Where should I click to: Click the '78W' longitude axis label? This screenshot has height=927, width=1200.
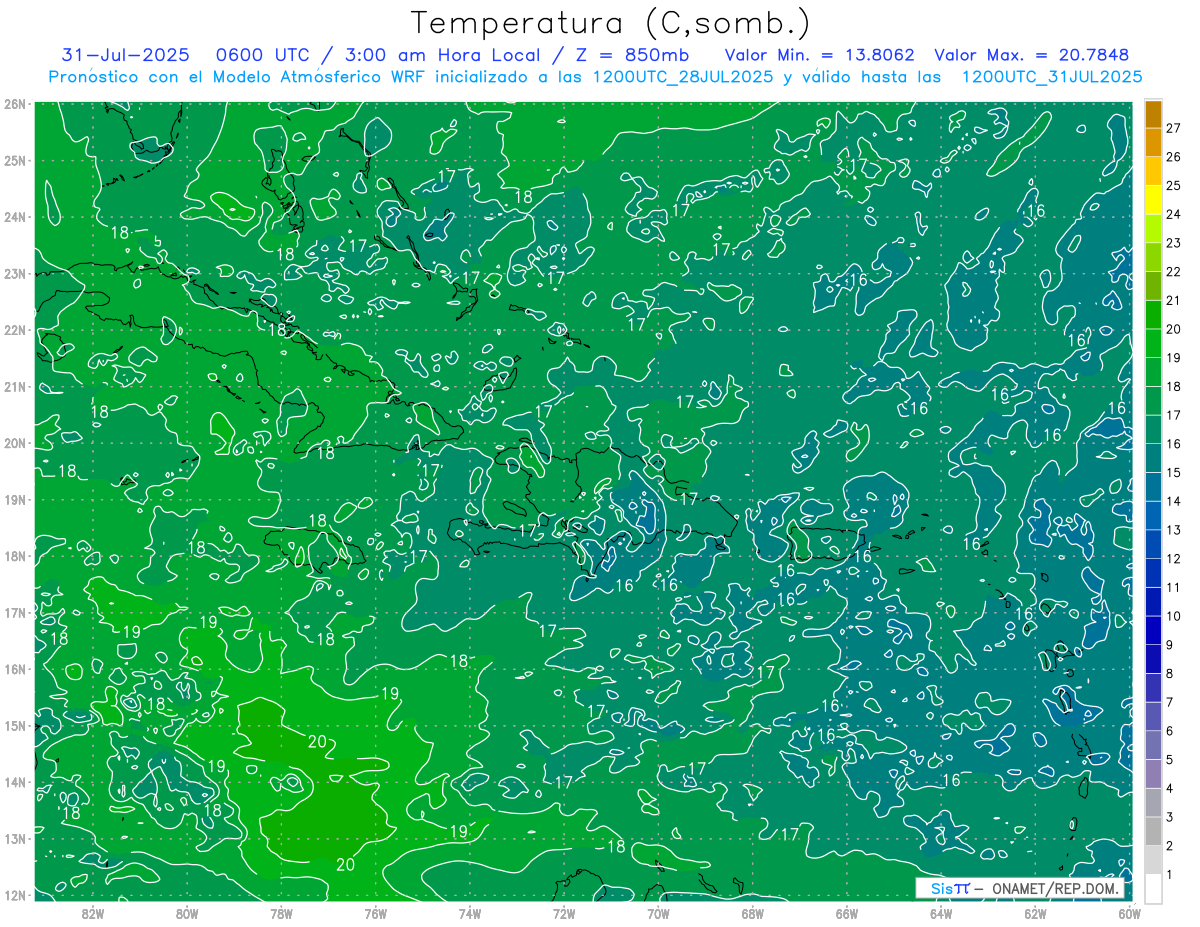[x=281, y=913]
